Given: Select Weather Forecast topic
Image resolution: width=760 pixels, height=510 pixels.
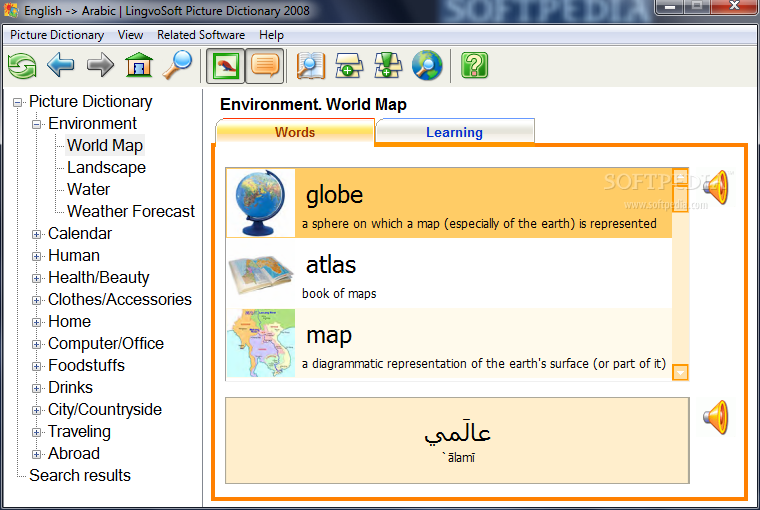Looking at the screenshot, I should (x=131, y=211).
